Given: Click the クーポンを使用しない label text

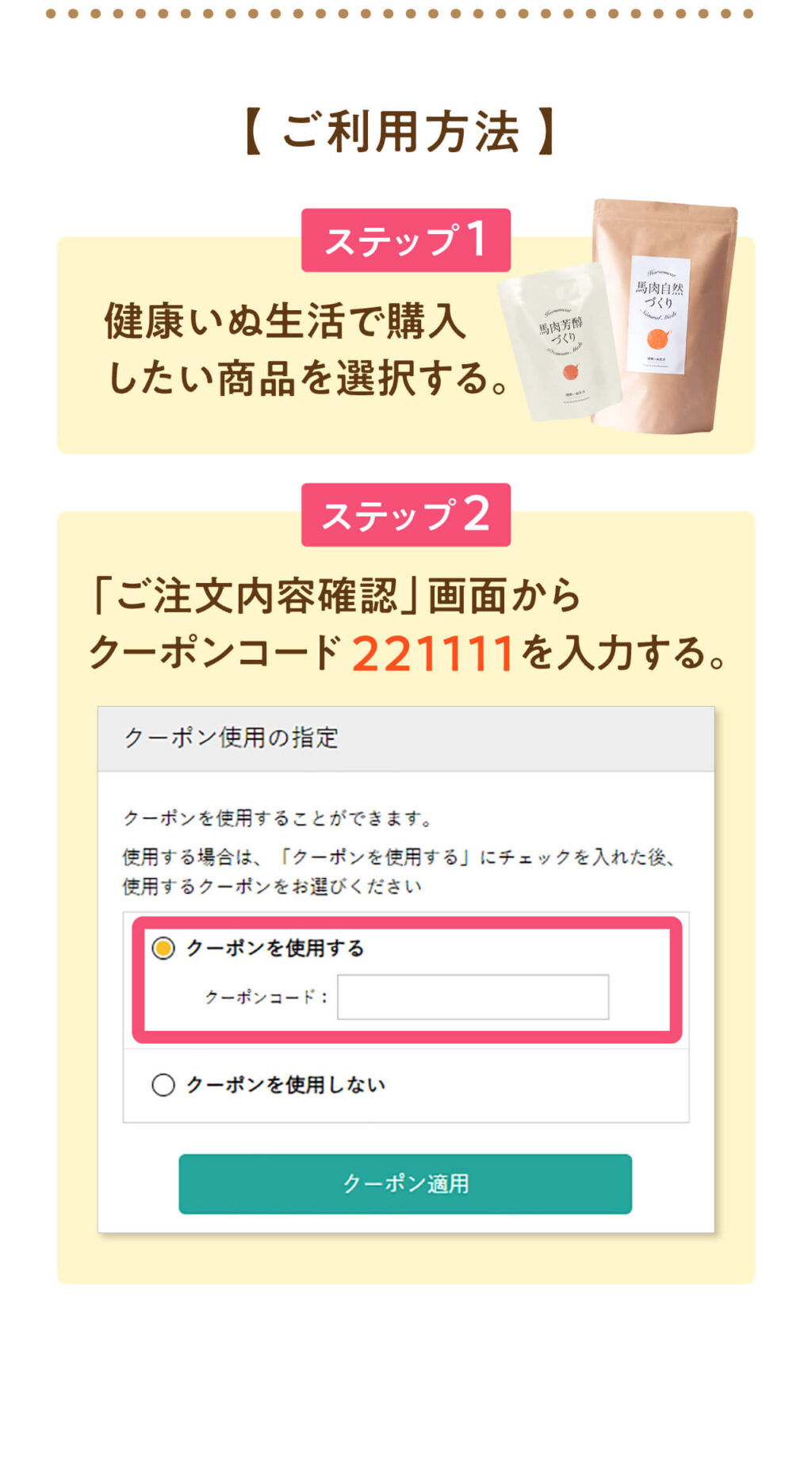Looking at the screenshot, I should pos(285,1084).
